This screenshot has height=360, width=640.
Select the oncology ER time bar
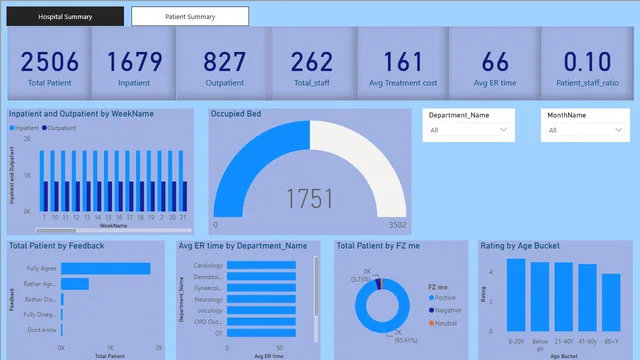coord(261,311)
